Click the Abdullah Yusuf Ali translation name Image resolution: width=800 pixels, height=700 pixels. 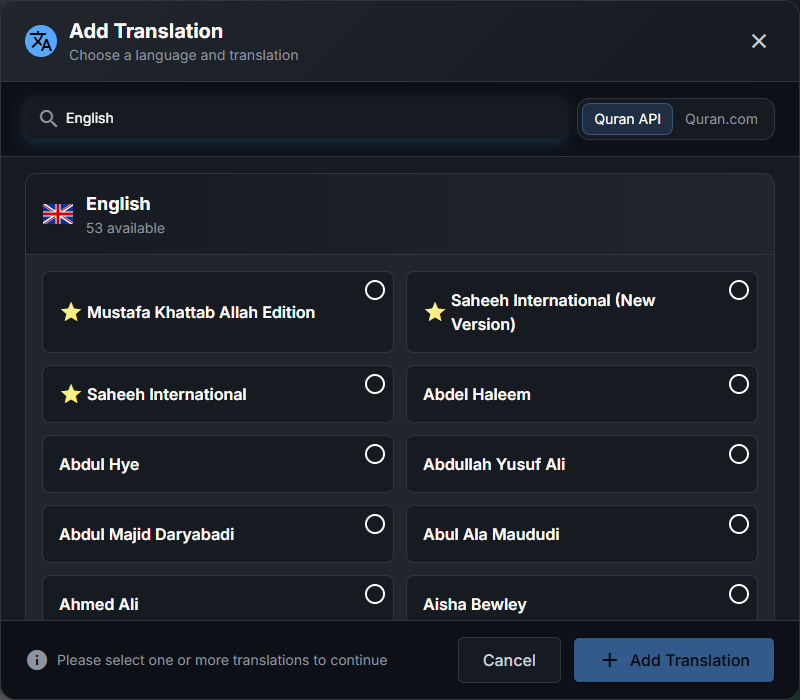[494, 464]
